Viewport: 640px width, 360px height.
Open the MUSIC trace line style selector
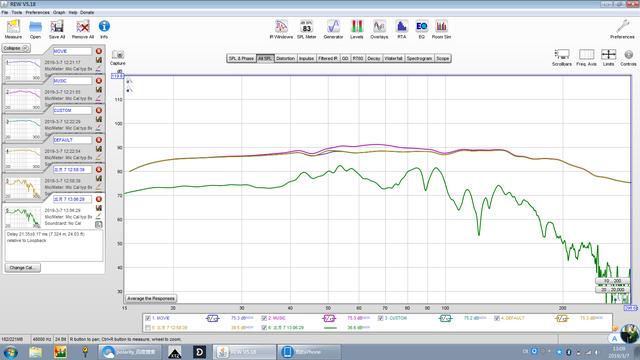point(329,318)
